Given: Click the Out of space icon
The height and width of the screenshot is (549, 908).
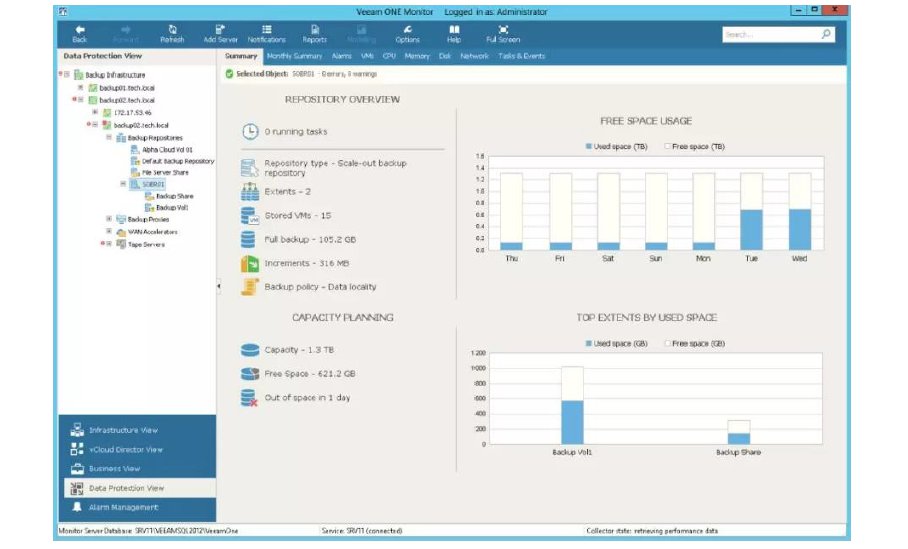Looking at the screenshot, I should [250, 398].
